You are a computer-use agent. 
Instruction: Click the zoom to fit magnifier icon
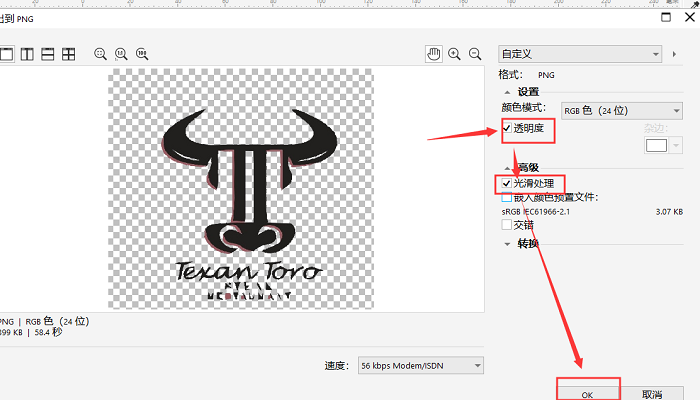[100, 54]
